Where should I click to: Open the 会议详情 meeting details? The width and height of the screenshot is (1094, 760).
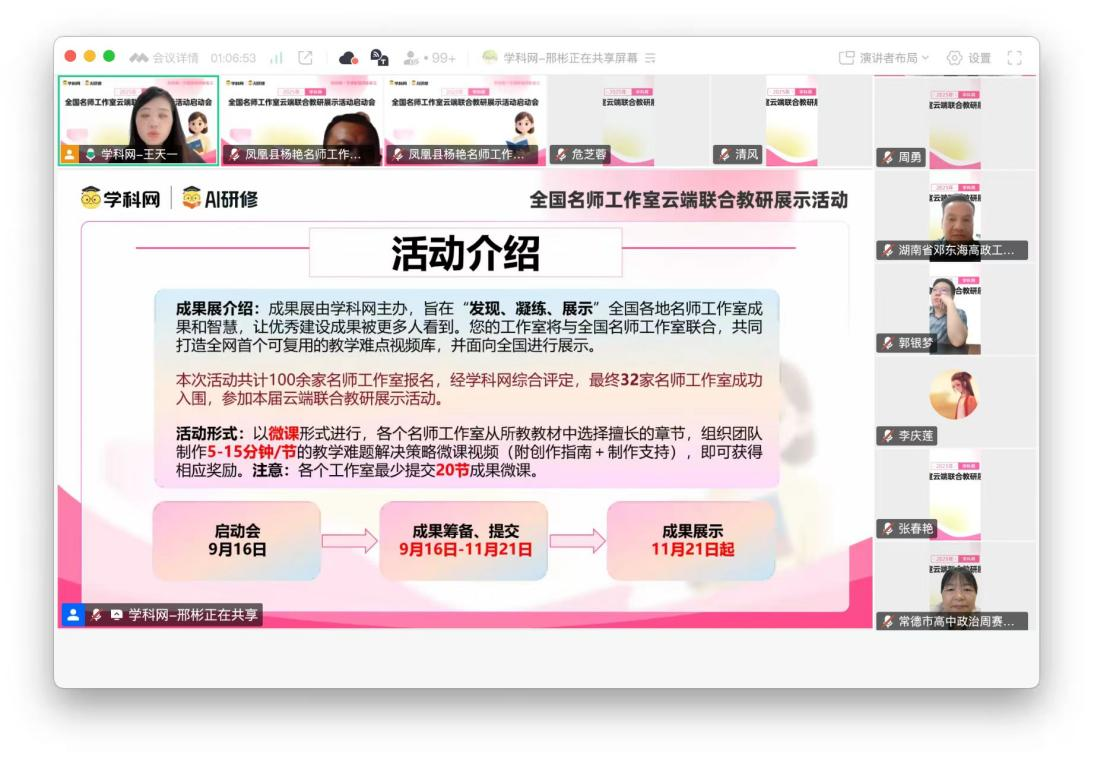pos(165,58)
